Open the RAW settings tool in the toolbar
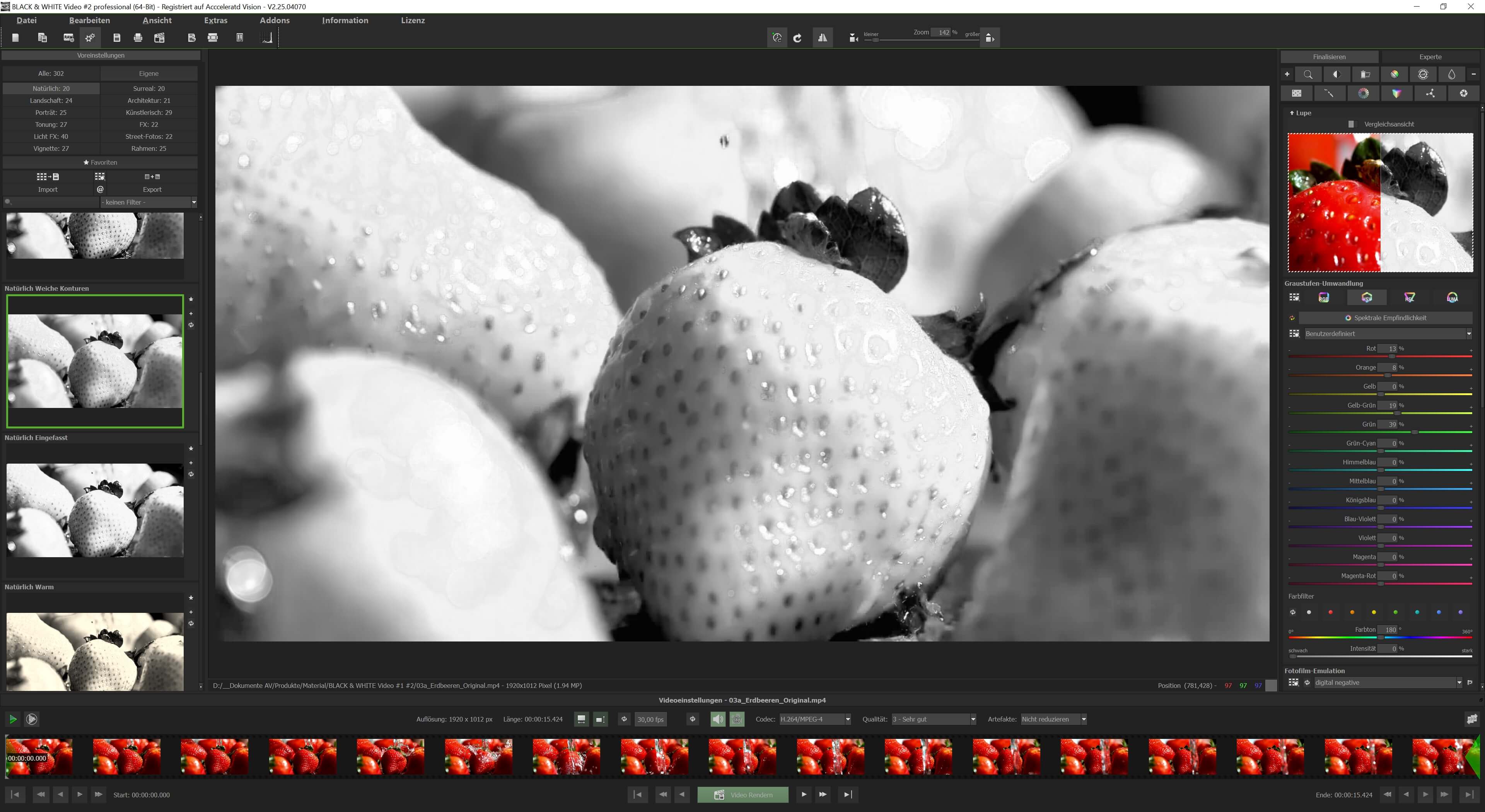The height and width of the screenshot is (812, 1485). pos(68,37)
